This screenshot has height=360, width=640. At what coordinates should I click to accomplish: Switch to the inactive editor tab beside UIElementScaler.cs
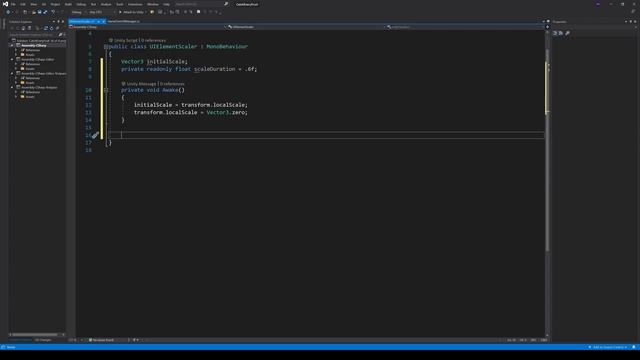click(x=124, y=21)
